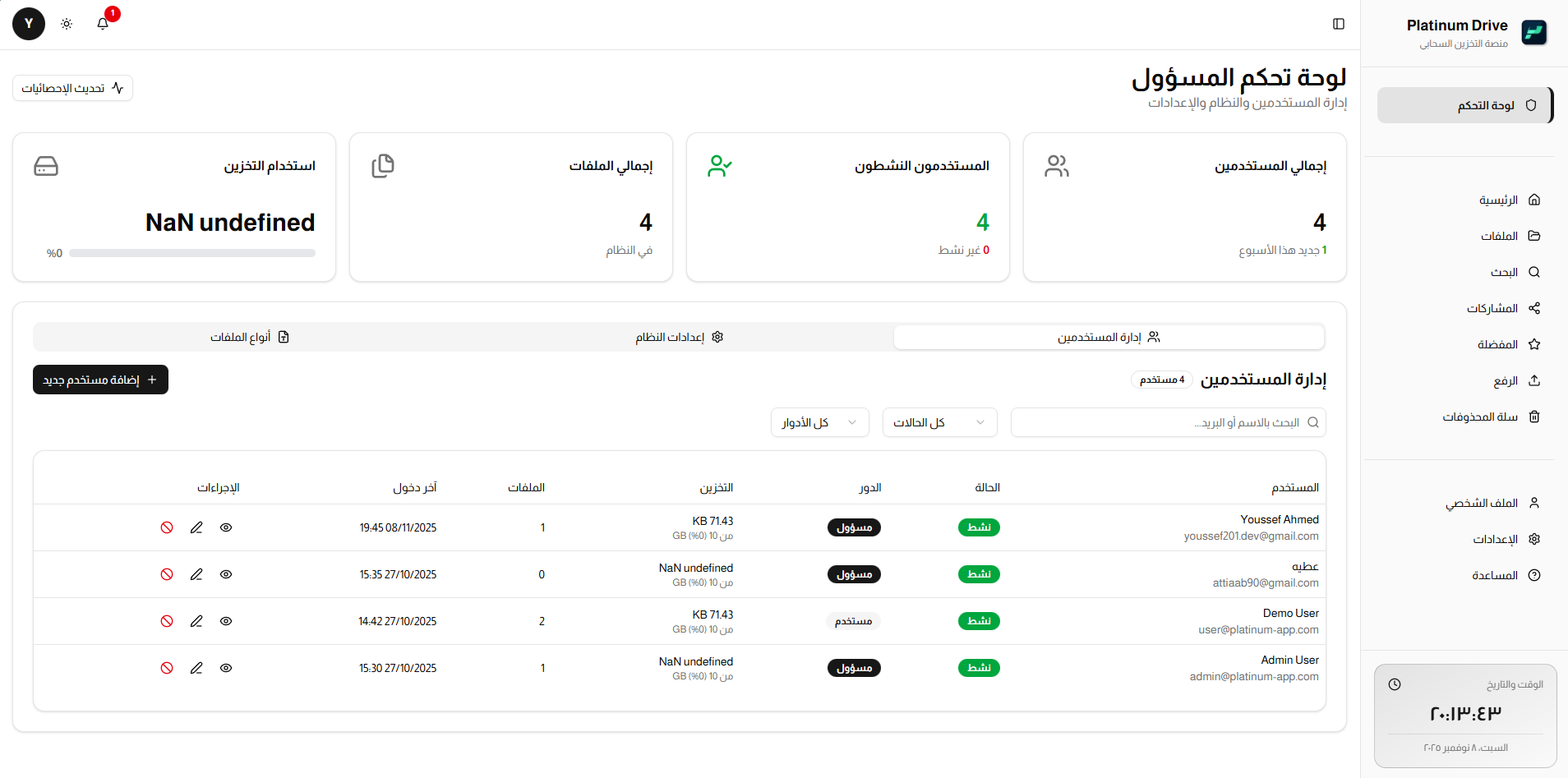Switch to إدارة المستخدمين tab

[1109, 337]
